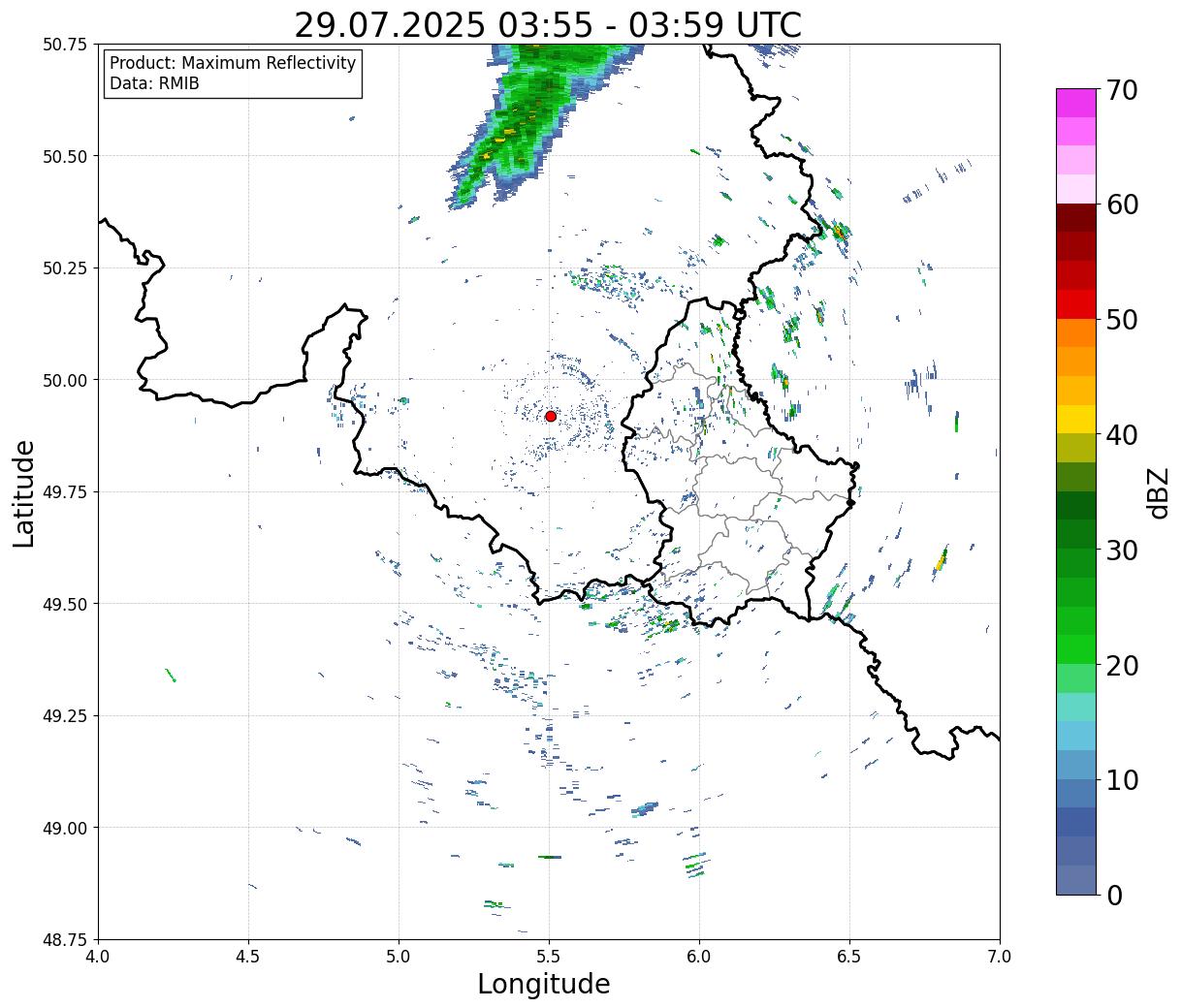Click the dark maroon colorbar swatch
1182x1008 pixels.
(1076, 218)
